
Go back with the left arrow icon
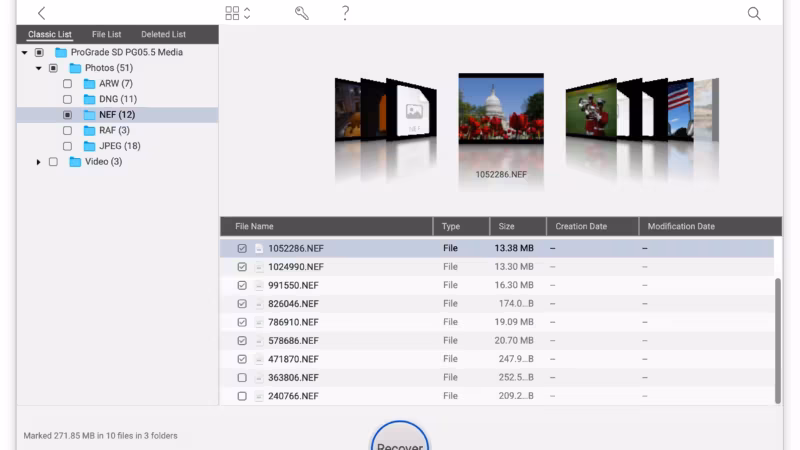tap(41, 13)
